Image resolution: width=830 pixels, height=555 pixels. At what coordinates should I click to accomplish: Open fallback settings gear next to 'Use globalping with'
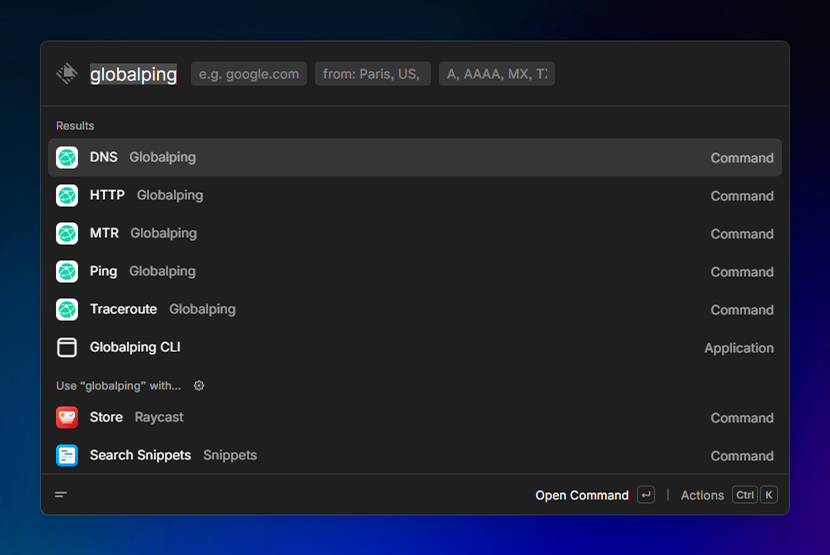coord(199,386)
